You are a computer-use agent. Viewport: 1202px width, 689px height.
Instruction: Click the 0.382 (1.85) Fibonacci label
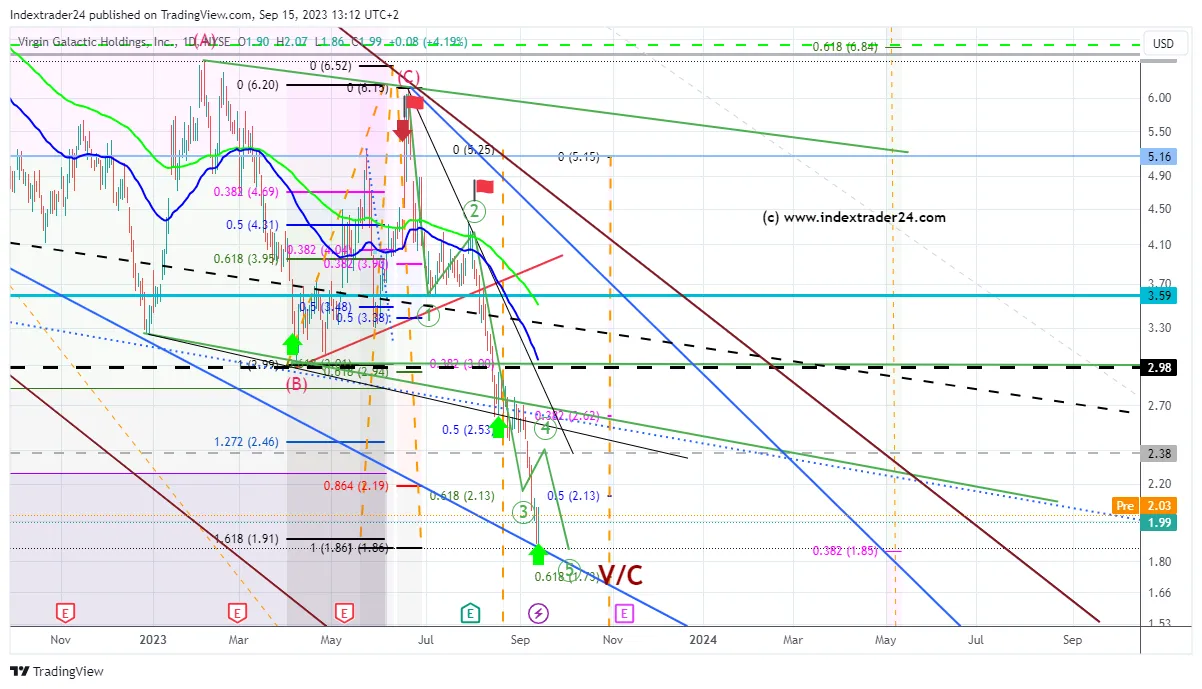coord(845,551)
